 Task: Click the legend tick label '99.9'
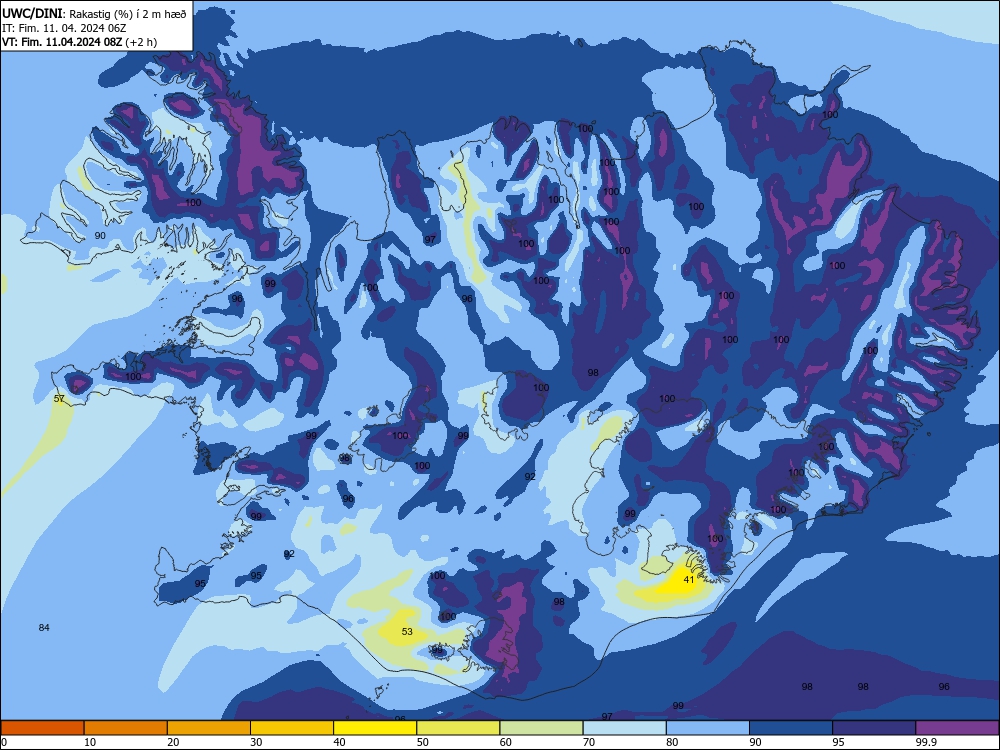click(x=925, y=742)
